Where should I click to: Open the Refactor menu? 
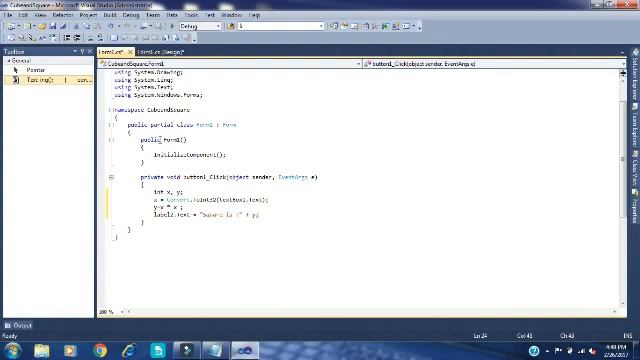[x=62, y=15]
